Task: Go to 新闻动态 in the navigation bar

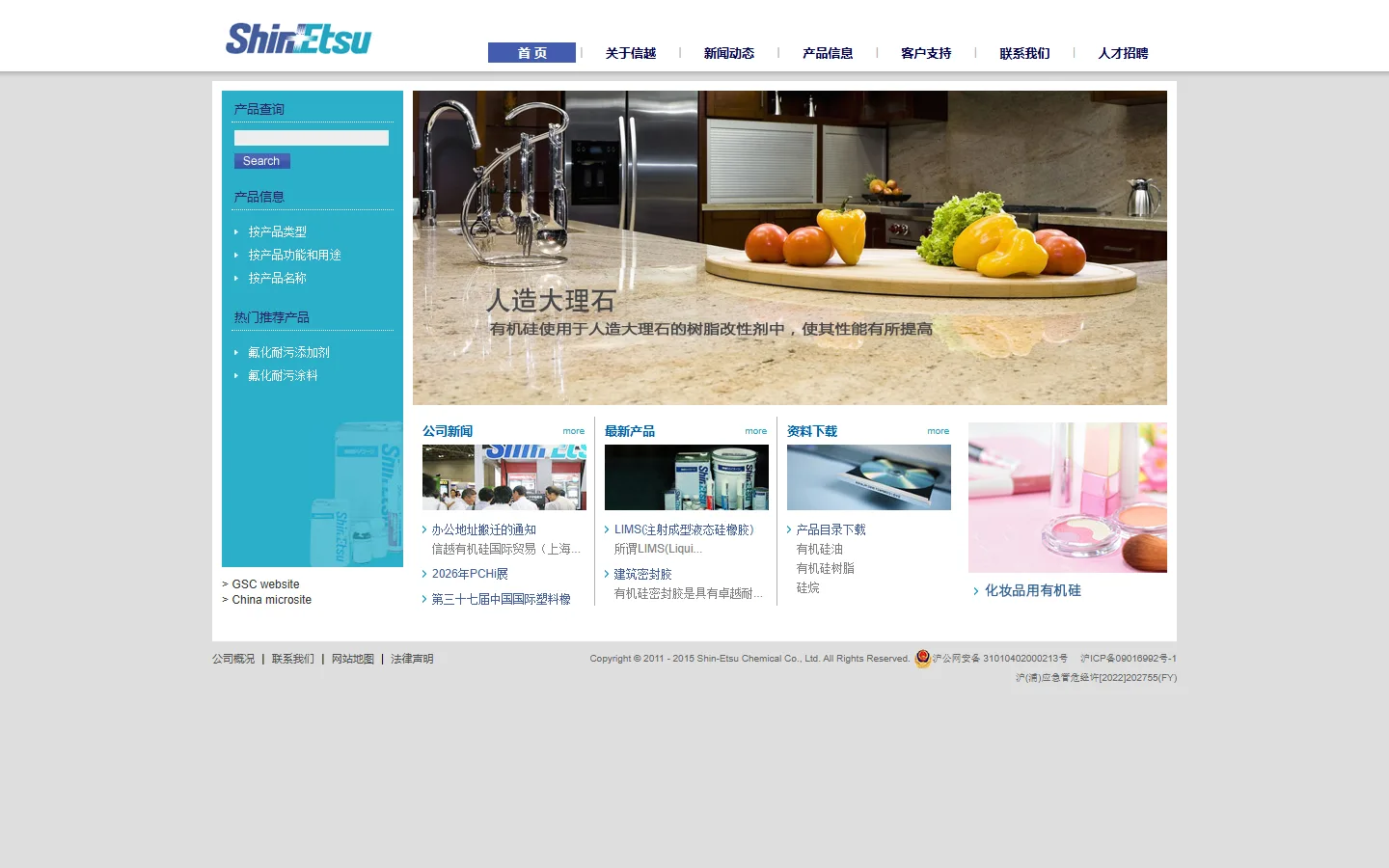Action: click(729, 53)
